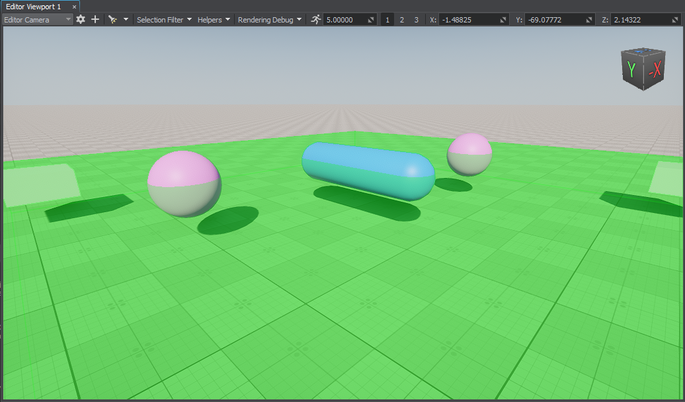Image resolution: width=685 pixels, height=402 pixels.
Task: Click the running man camera speed icon
Action: click(316, 19)
